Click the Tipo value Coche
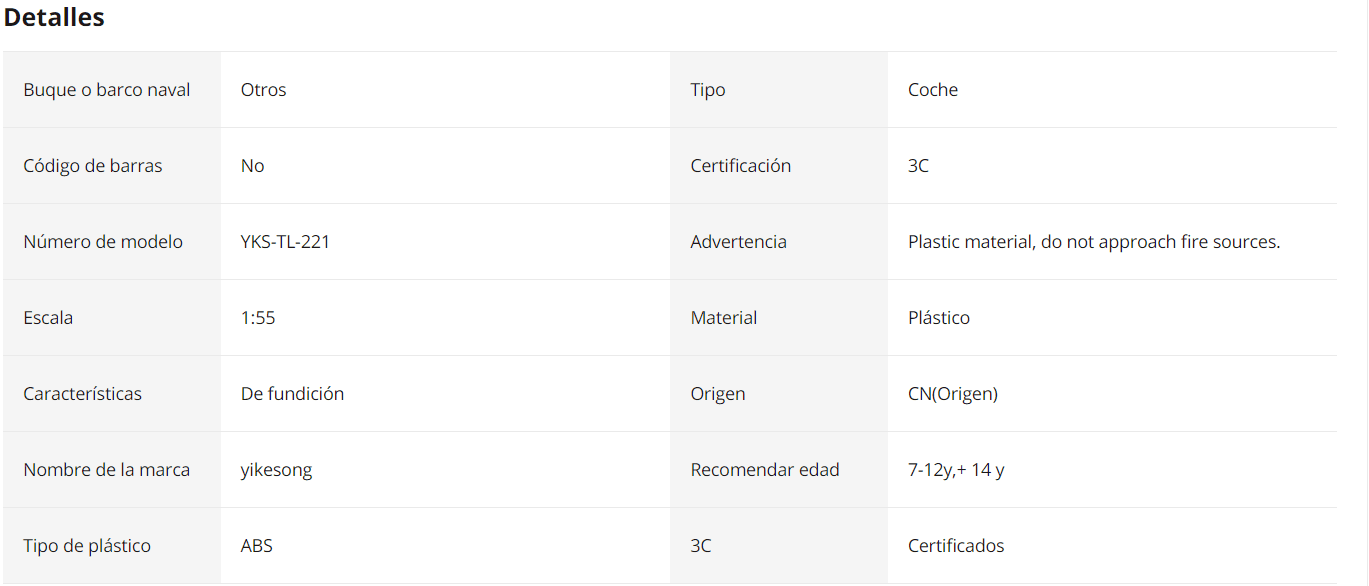 (933, 90)
